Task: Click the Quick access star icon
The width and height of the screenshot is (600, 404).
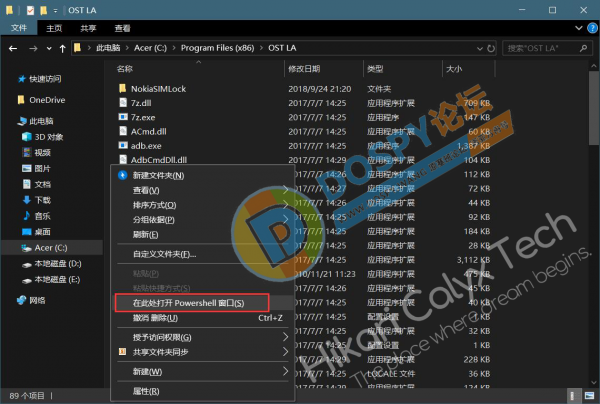Action: point(22,79)
